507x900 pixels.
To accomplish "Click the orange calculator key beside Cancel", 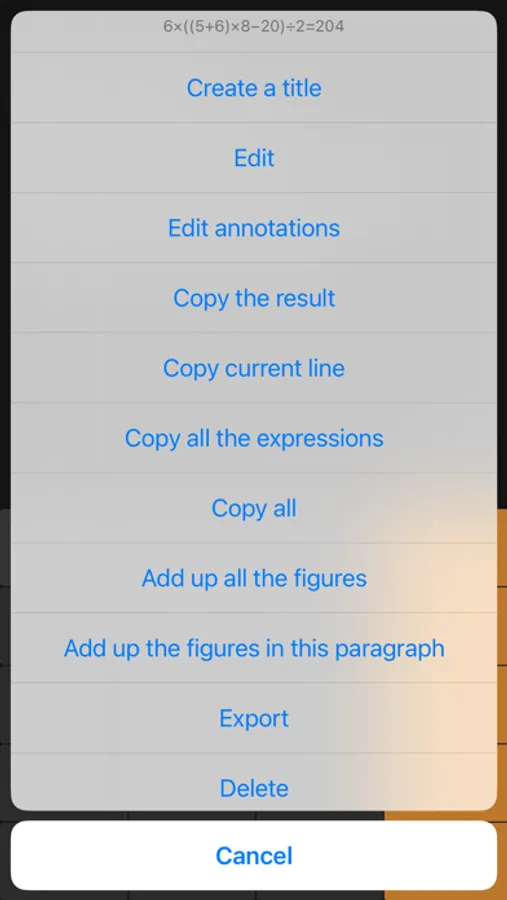I will pos(502,855).
